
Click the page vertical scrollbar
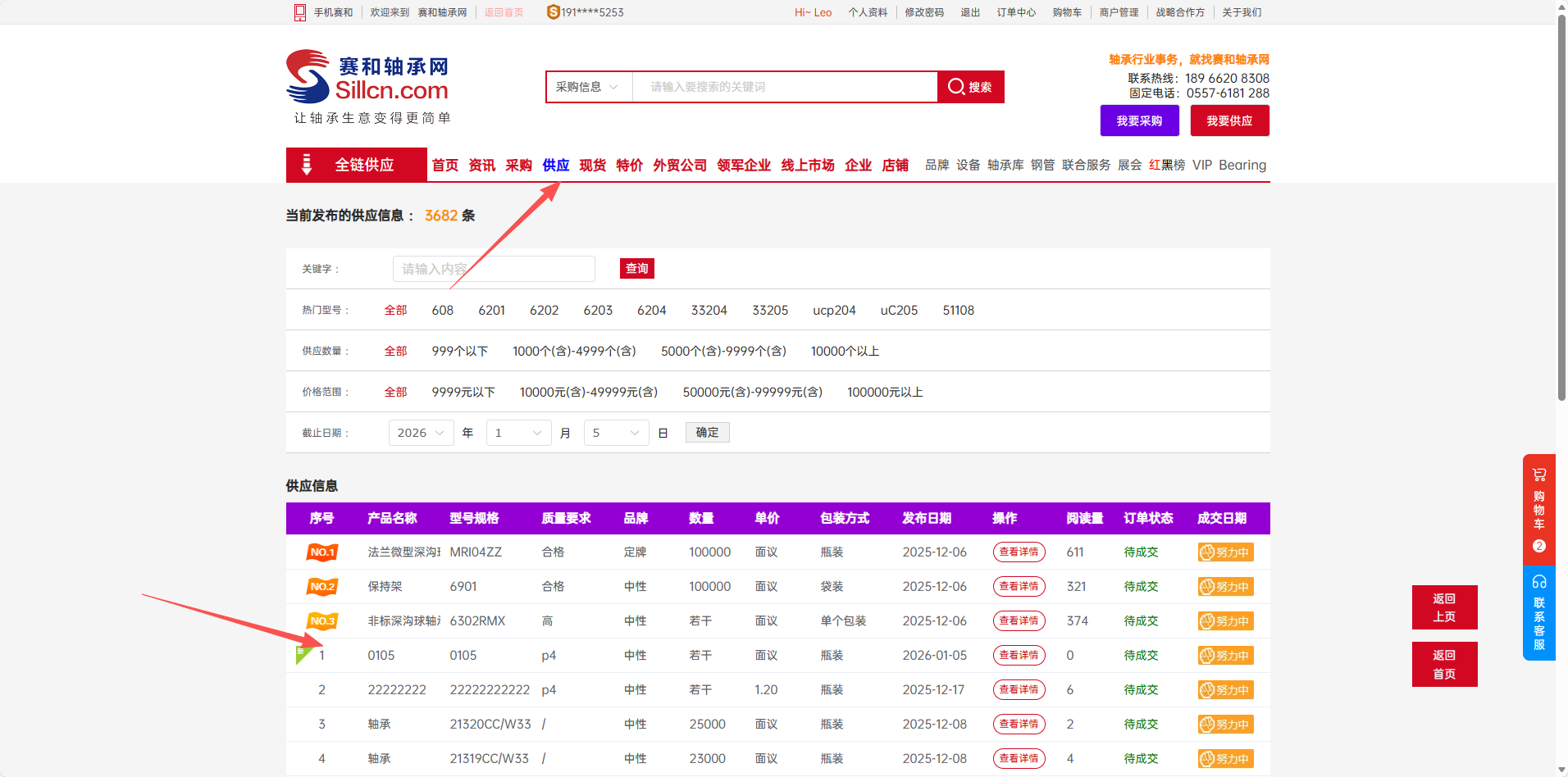1561,205
